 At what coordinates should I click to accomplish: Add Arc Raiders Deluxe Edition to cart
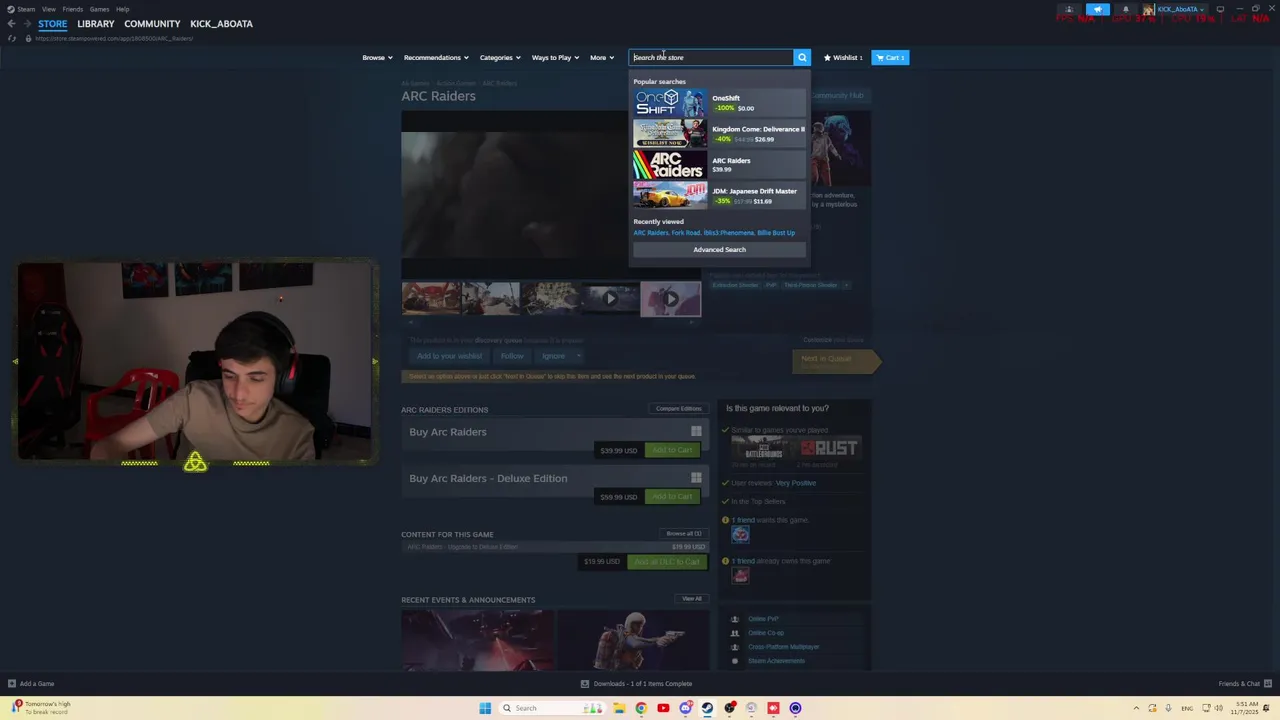tap(671, 496)
